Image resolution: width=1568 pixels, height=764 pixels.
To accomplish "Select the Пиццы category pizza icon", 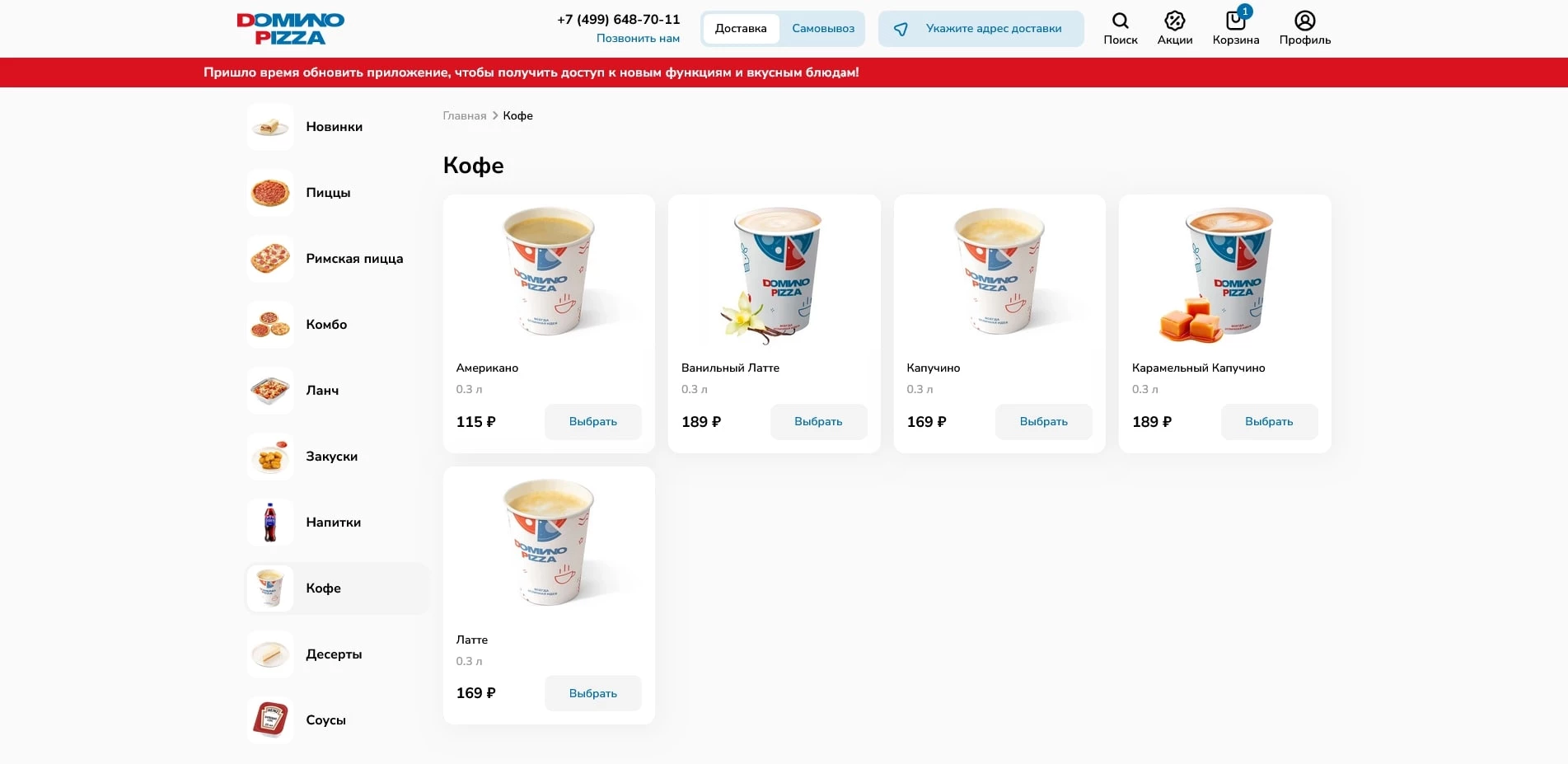I will [270, 193].
